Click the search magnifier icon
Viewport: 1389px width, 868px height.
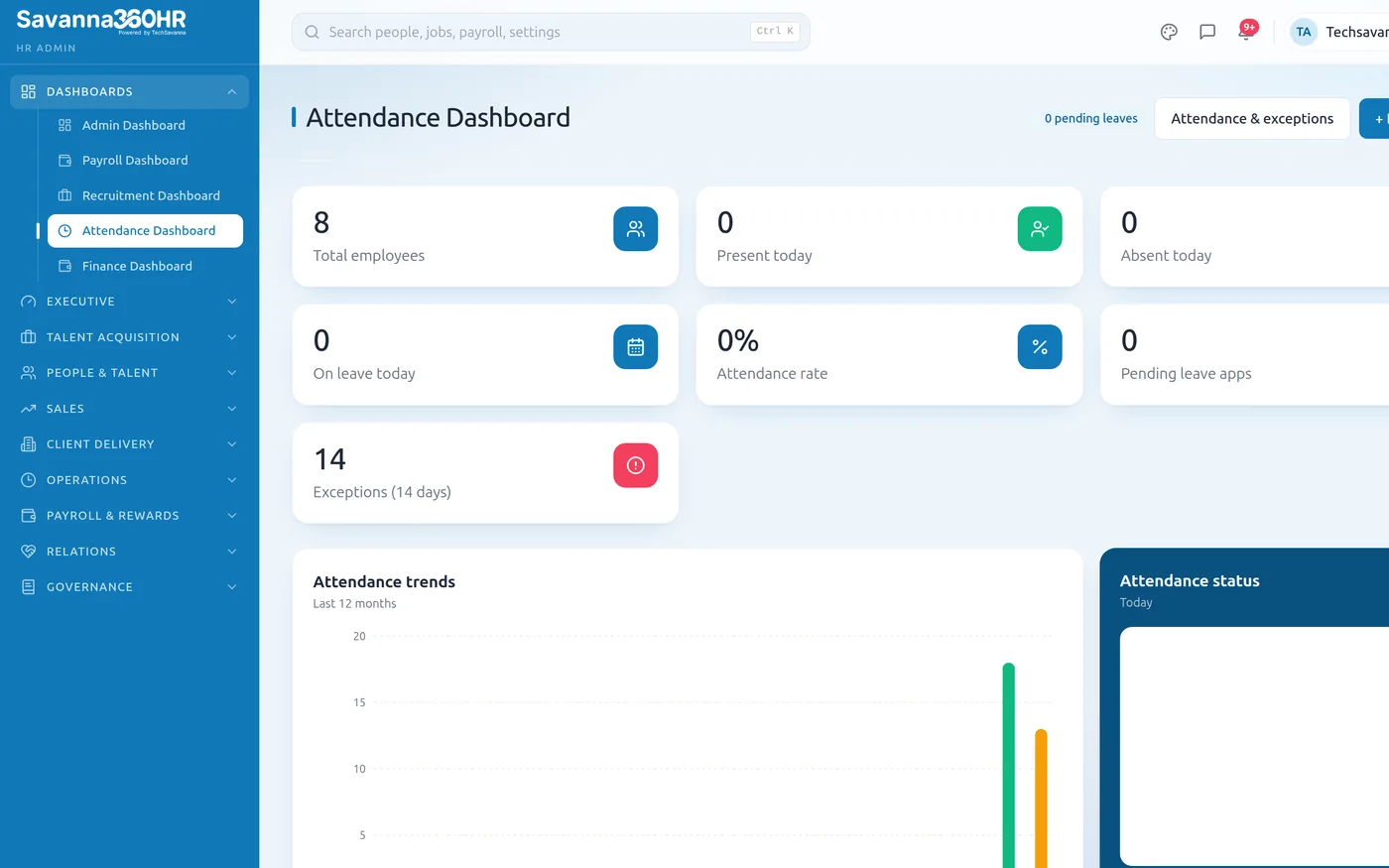tap(312, 32)
